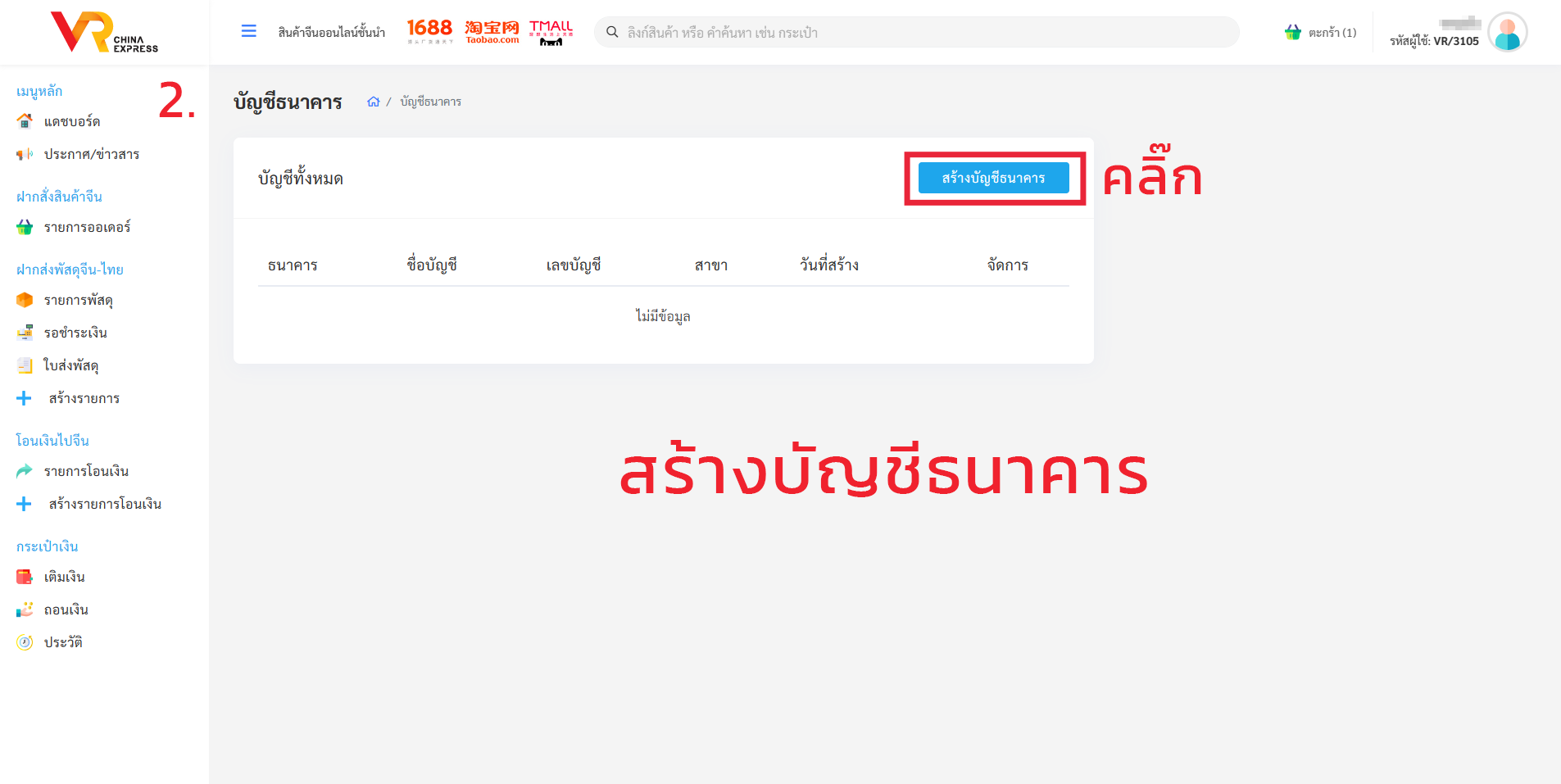
Task: Click the search magnifier icon
Action: pyautogui.click(x=612, y=32)
